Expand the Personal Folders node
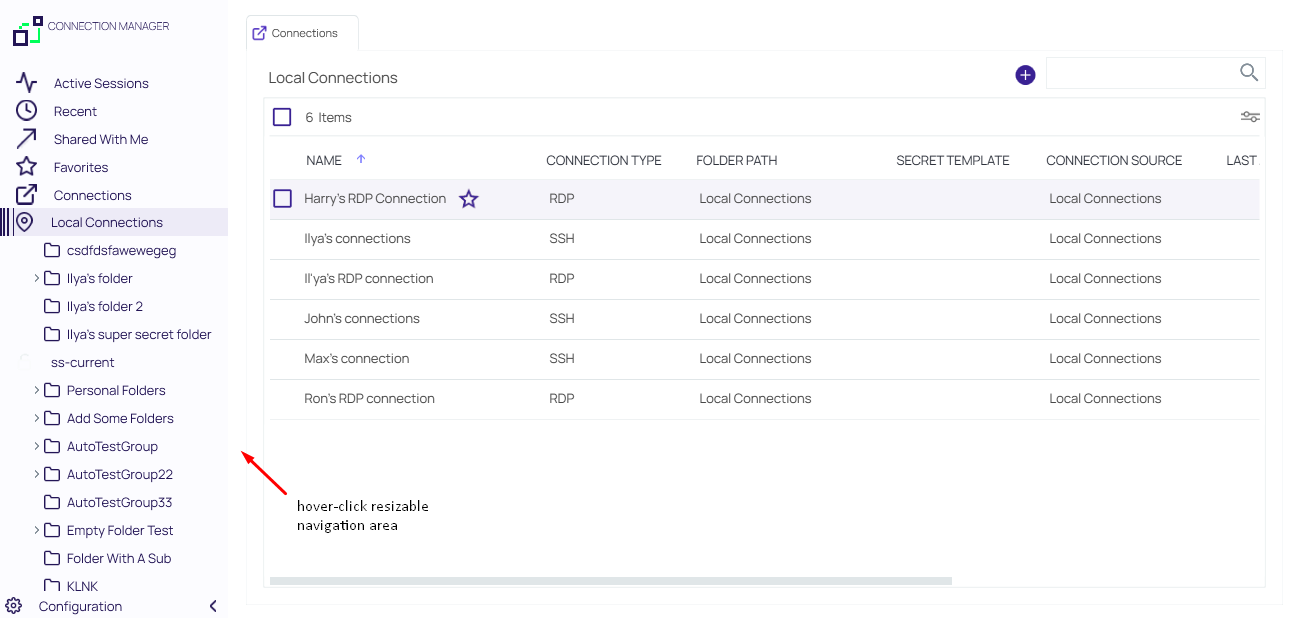 click(37, 390)
